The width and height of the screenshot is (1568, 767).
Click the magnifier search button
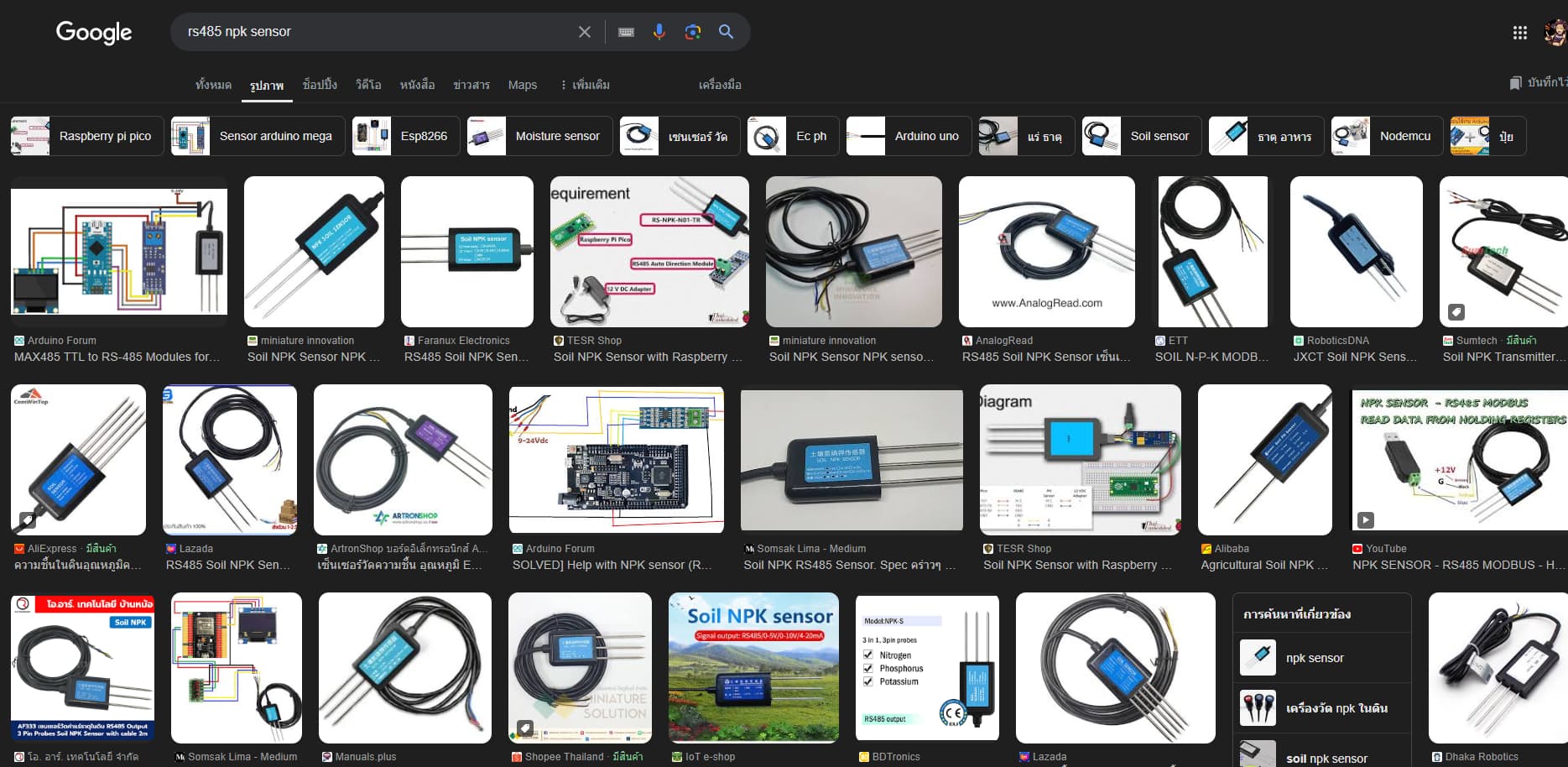click(x=727, y=32)
